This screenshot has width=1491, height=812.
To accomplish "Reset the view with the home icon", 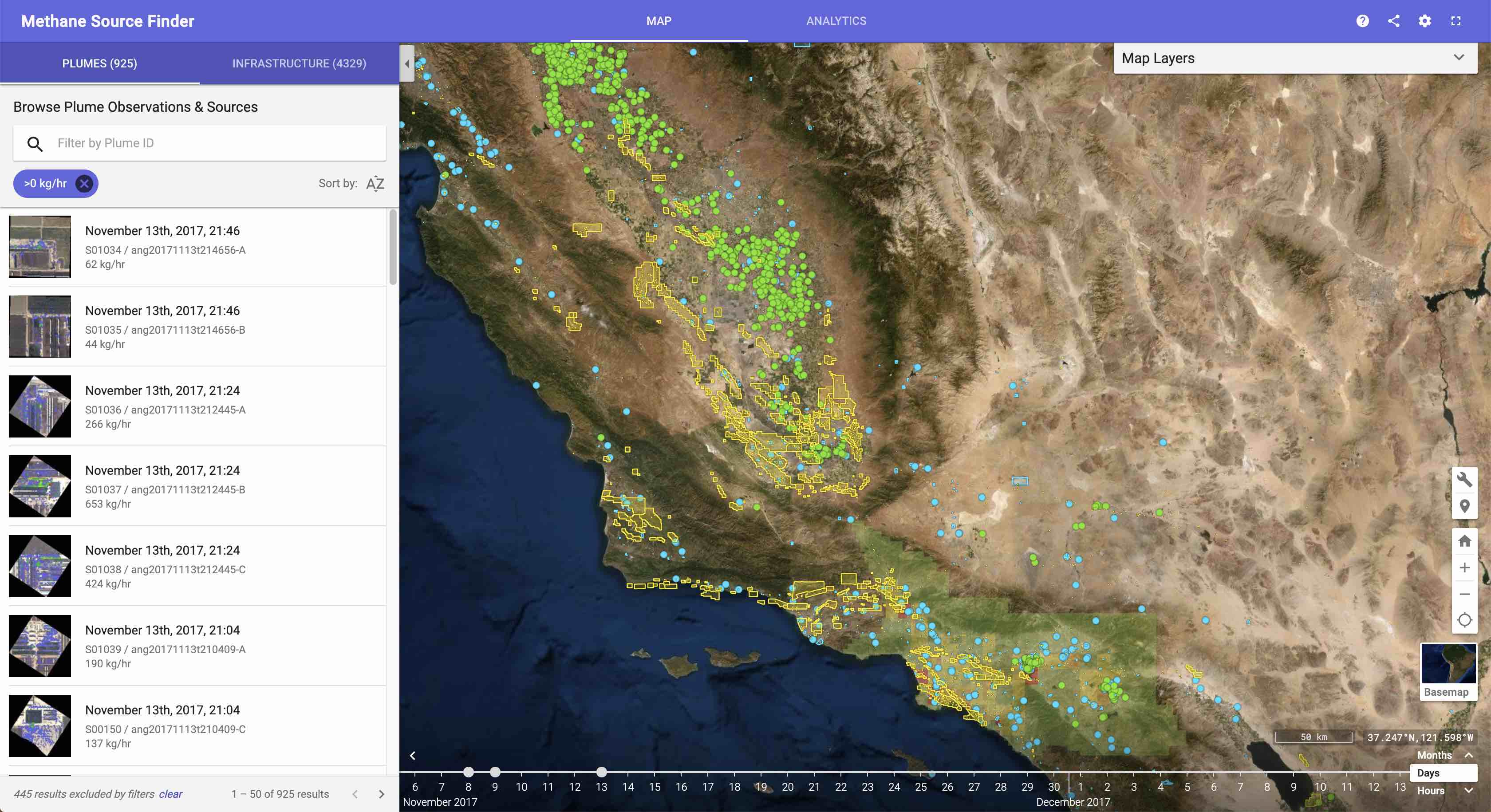I will pyautogui.click(x=1466, y=540).
